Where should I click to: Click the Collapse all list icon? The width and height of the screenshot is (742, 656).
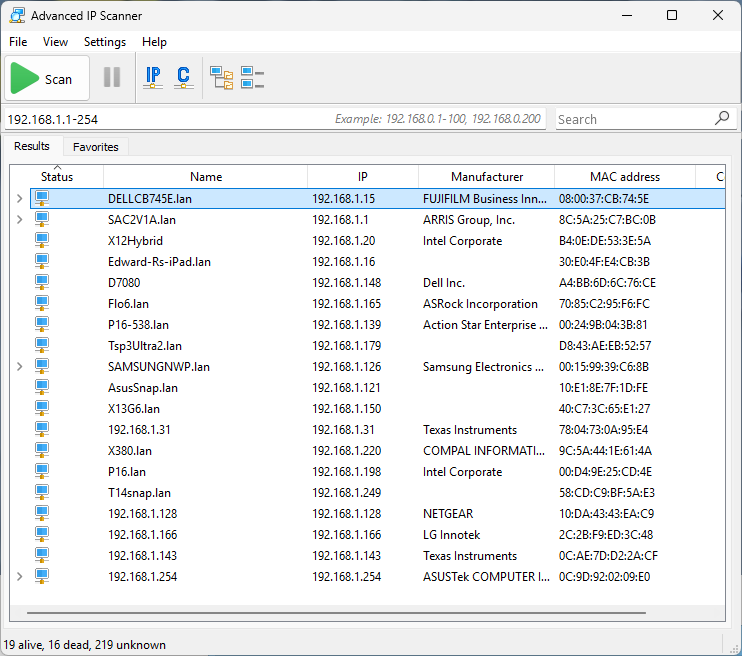coord(252,78)
